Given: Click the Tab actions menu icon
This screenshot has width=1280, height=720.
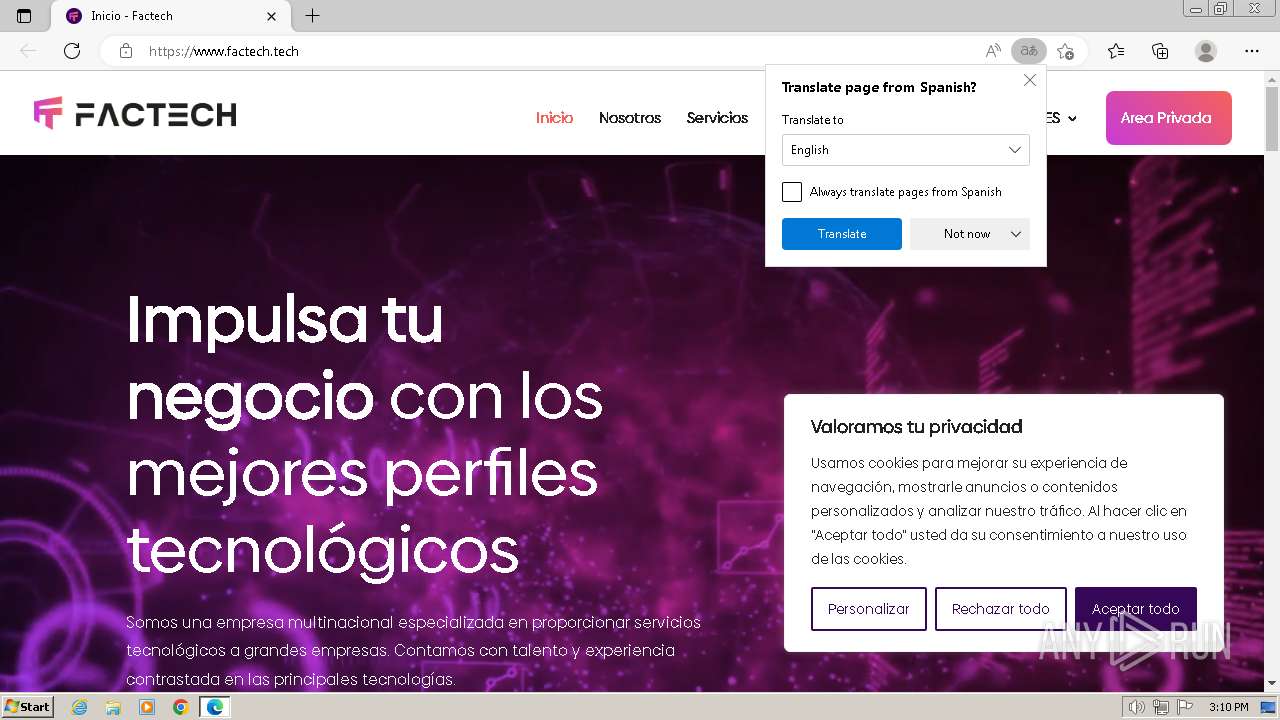Looking at the screenshot, I should (x=24, y=16).
